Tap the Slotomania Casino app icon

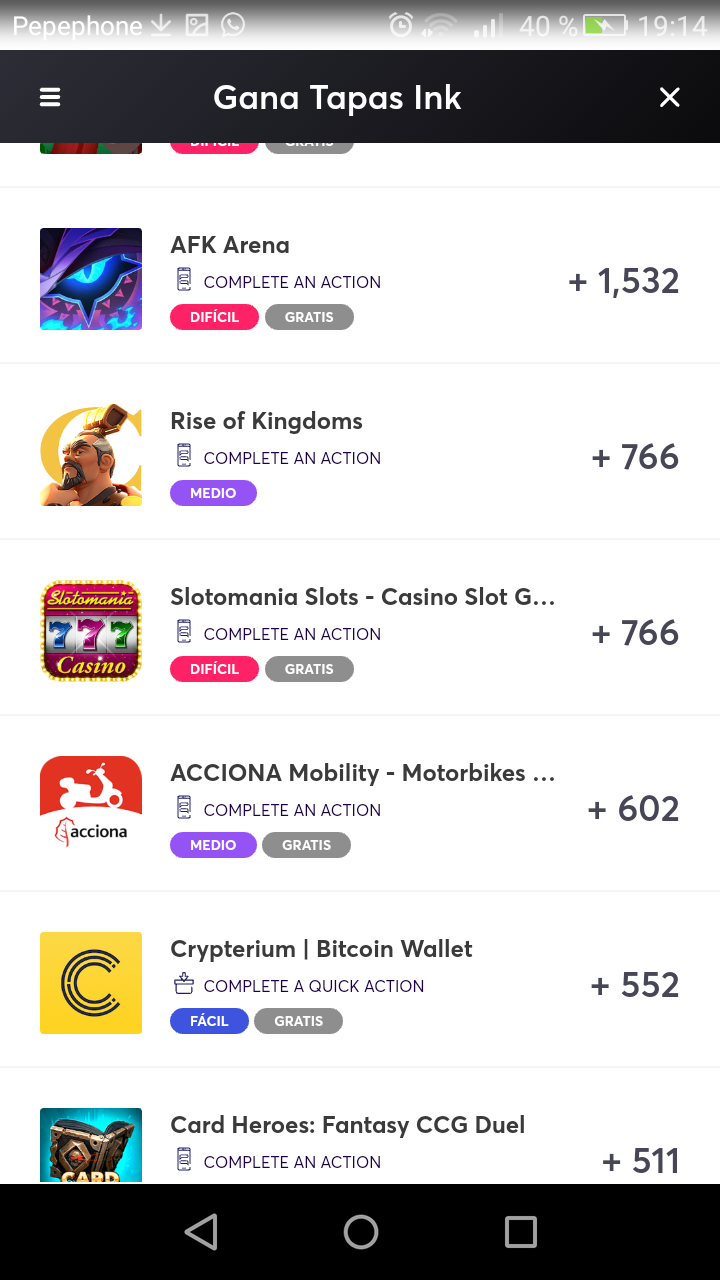[91, 631]
